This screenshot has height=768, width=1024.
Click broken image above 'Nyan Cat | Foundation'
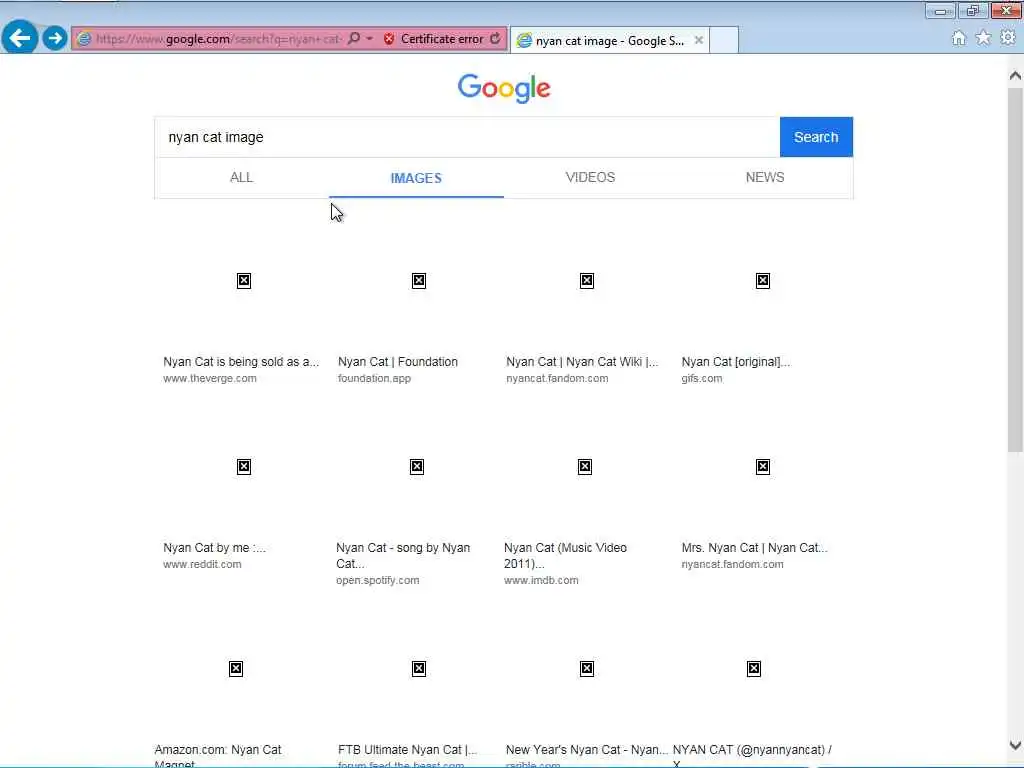coord(419,281)
